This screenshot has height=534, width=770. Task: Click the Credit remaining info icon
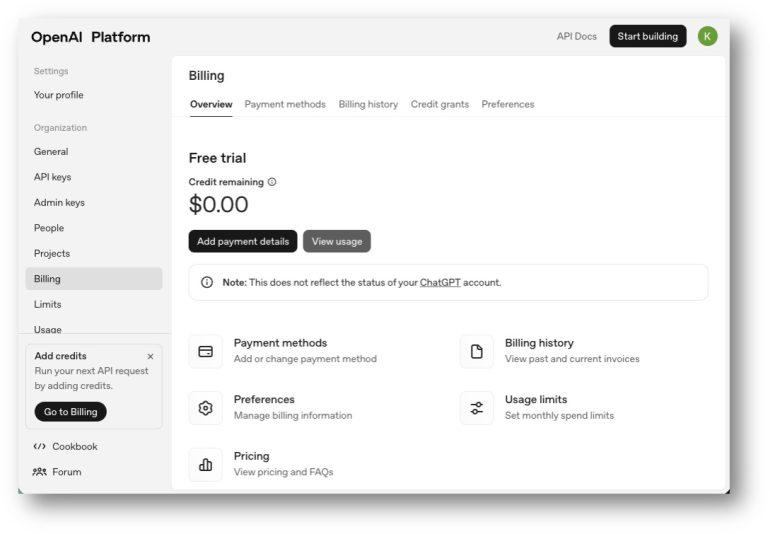[x=272, y=182]
